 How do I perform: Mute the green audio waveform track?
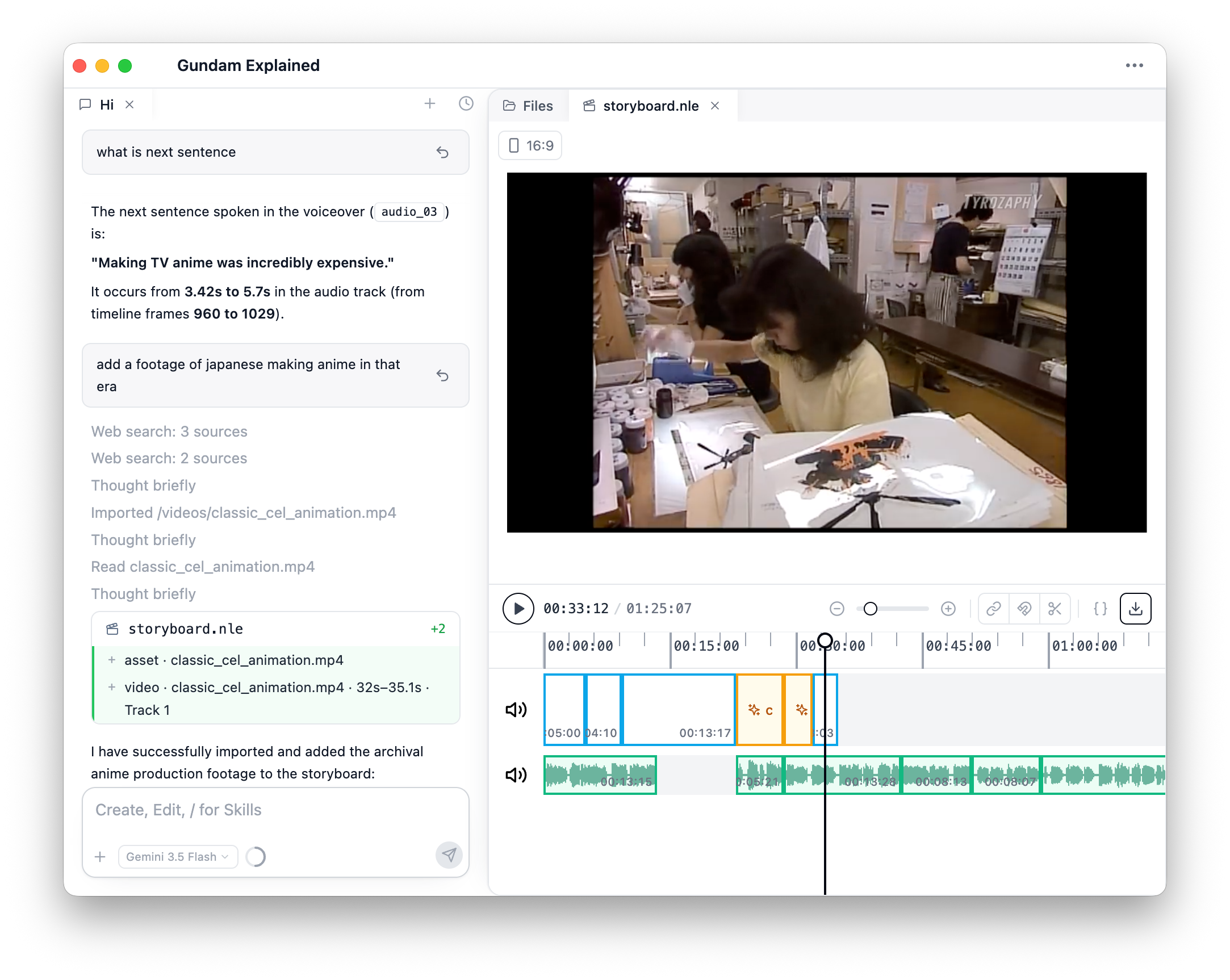[x=516, y=774]
